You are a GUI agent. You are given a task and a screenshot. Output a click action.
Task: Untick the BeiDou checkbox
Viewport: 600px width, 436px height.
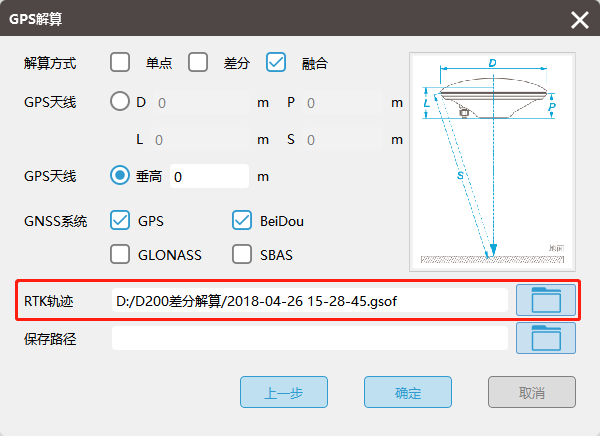[242, 220]
